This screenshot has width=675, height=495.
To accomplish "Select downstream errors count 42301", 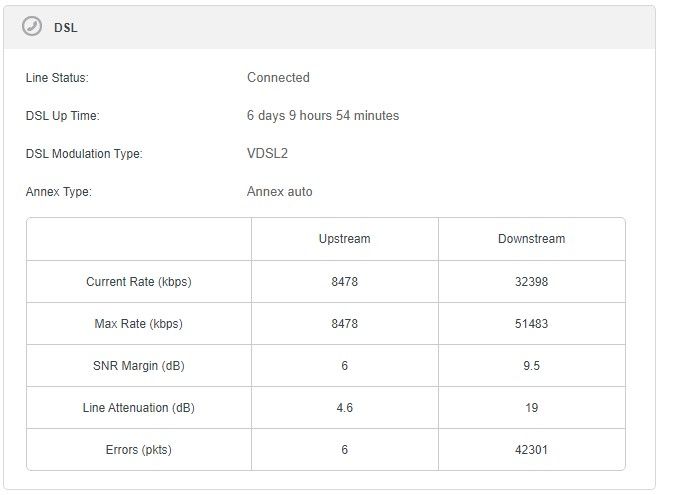I will coord(531,450).
